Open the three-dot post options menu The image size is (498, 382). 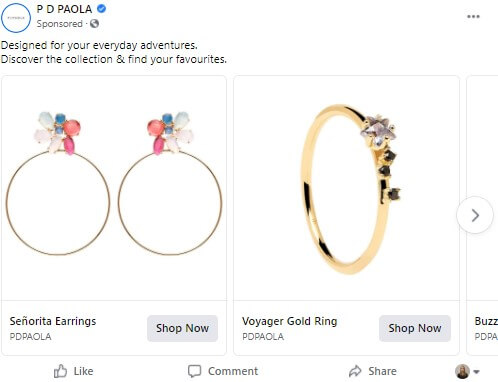[473, 17]
